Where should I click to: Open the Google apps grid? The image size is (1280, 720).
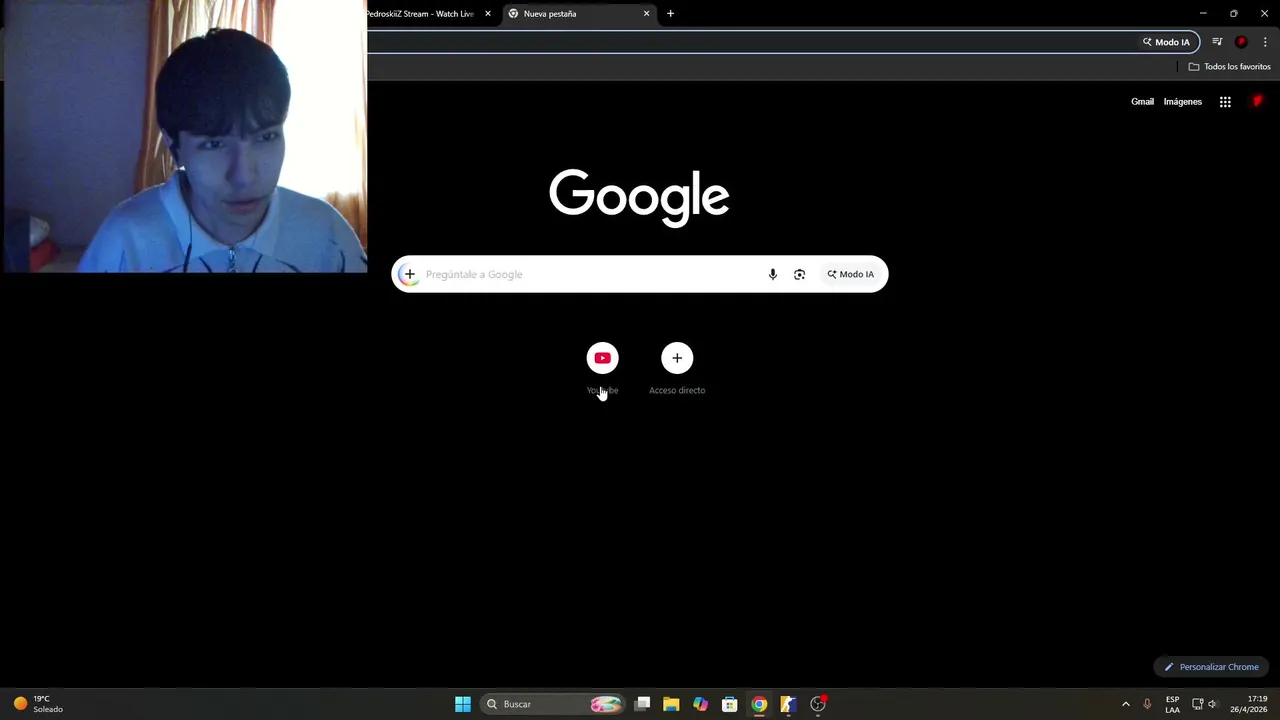[x=1225, y=102]
